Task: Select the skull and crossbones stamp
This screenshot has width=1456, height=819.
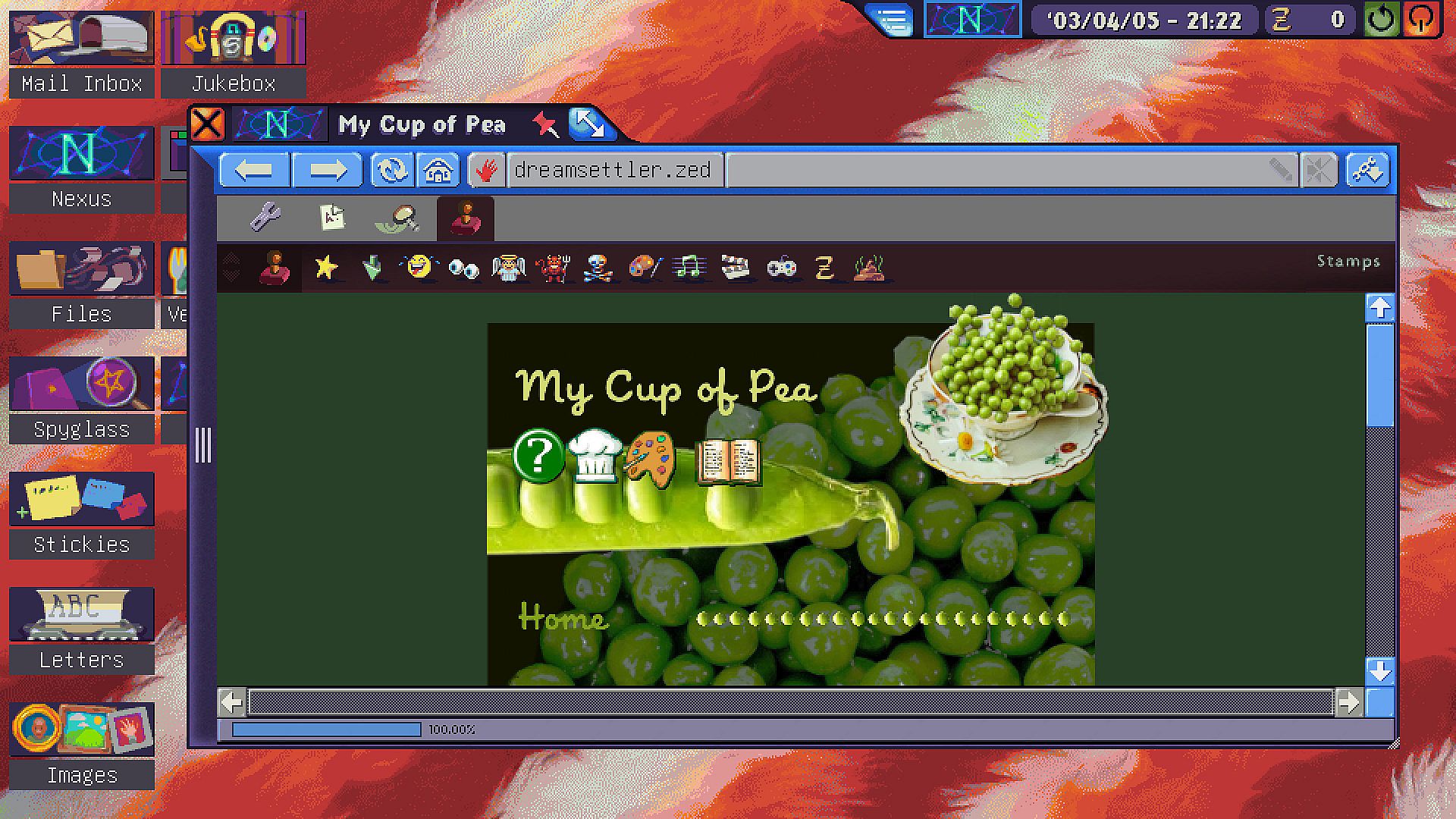Action: 598,267
